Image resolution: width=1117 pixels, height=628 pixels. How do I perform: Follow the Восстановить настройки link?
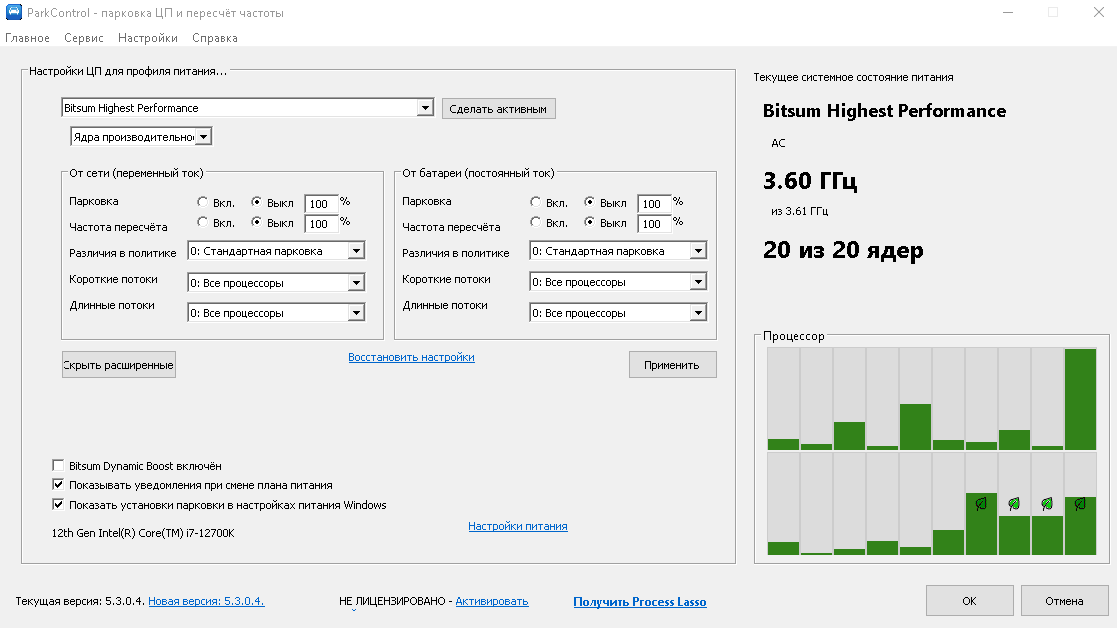[411, 357]
